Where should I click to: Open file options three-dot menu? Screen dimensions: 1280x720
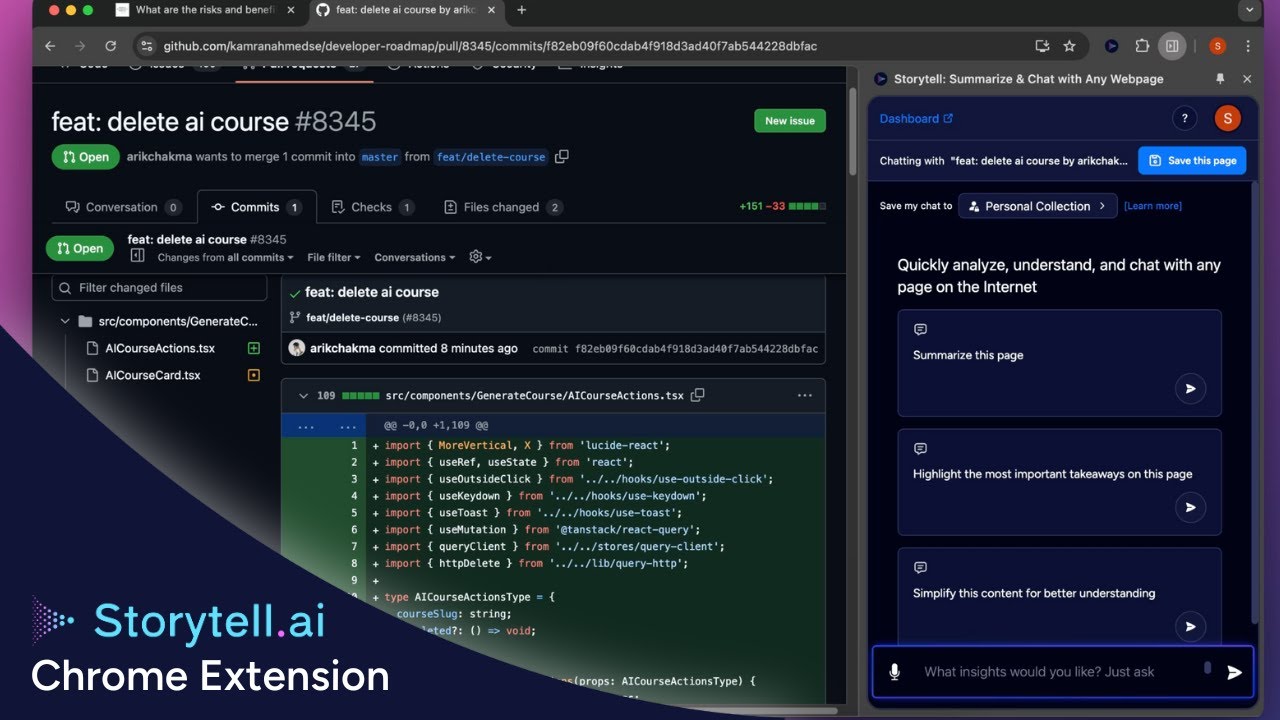(805, 395)
